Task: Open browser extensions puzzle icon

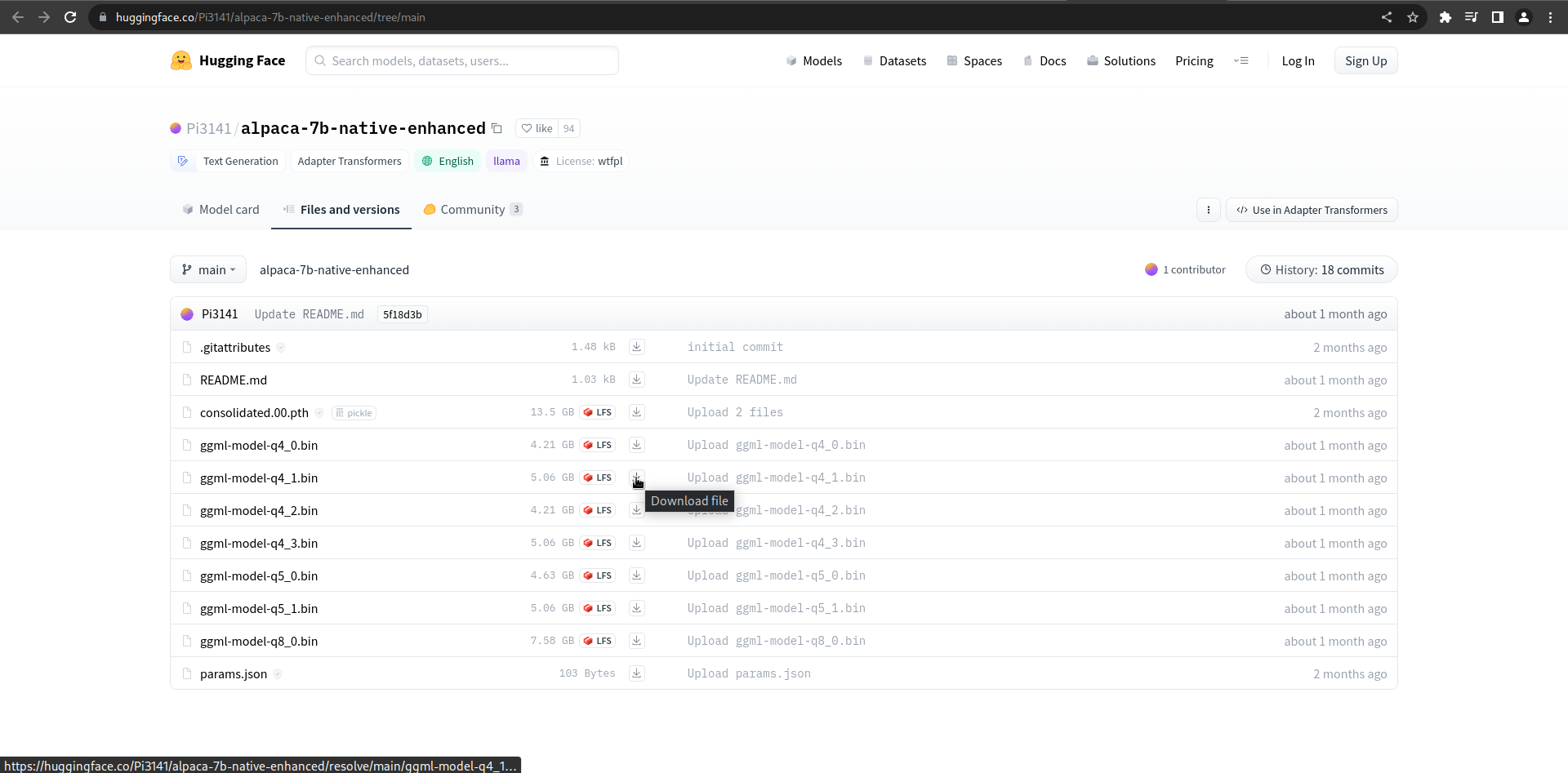Action: click(x=1445, y=17)
